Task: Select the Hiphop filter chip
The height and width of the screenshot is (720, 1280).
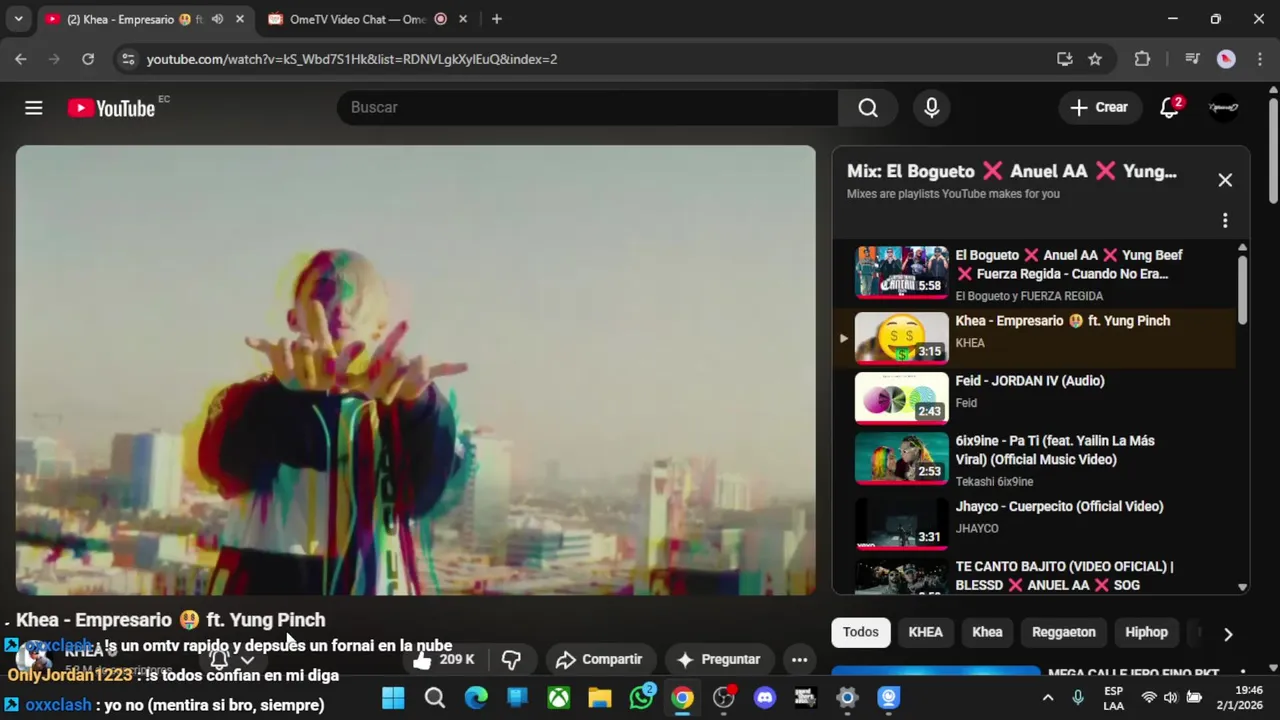Action: point(1146,632)
